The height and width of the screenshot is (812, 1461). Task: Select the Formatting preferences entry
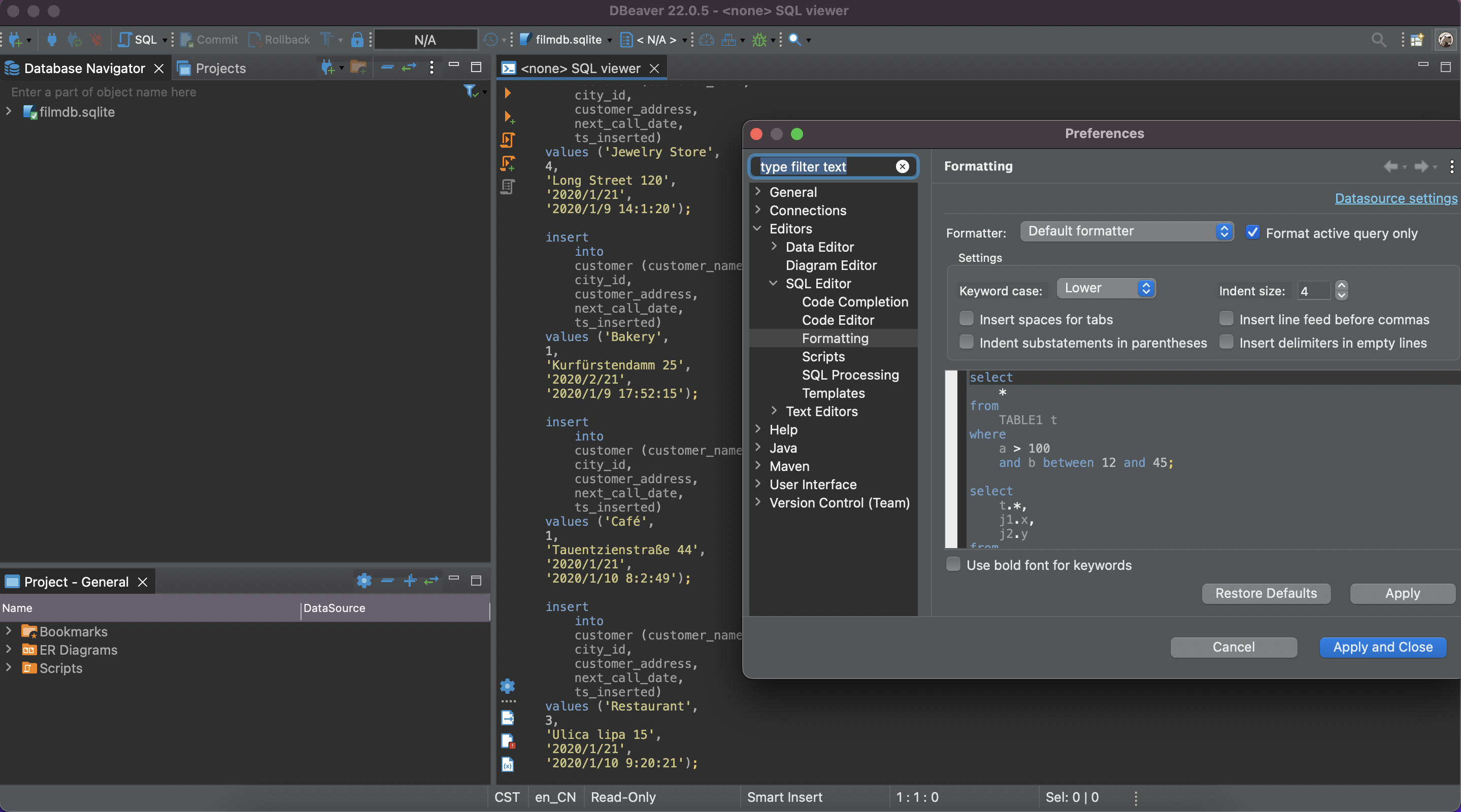[835, 338]
